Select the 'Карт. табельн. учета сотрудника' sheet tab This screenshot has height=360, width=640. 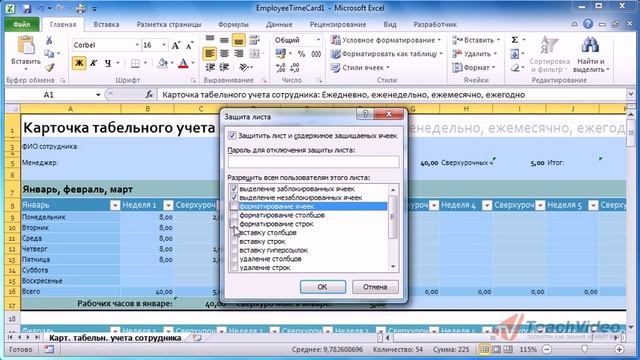click(115, 338)
